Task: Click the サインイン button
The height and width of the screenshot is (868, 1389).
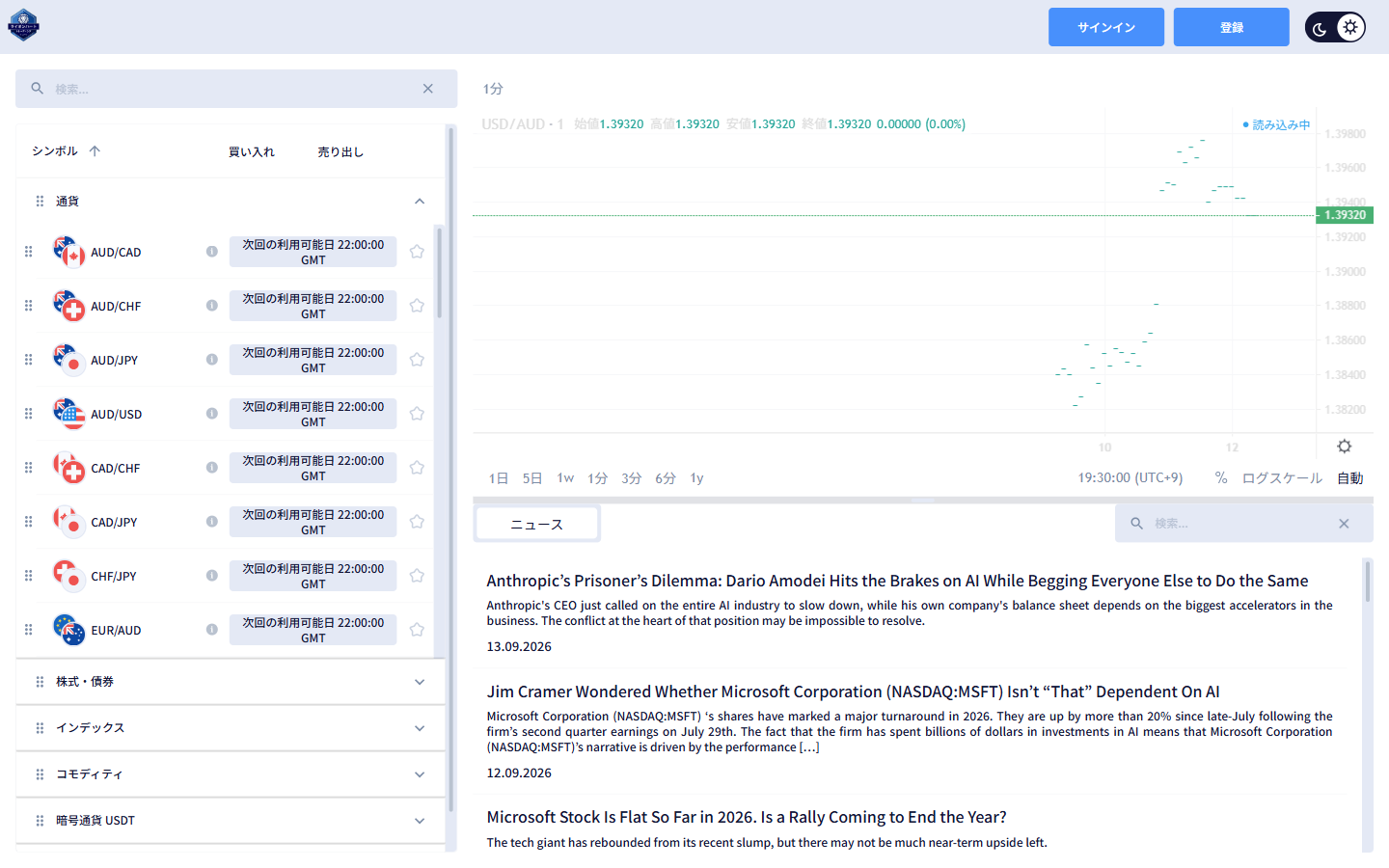Action: (1106, 27)
